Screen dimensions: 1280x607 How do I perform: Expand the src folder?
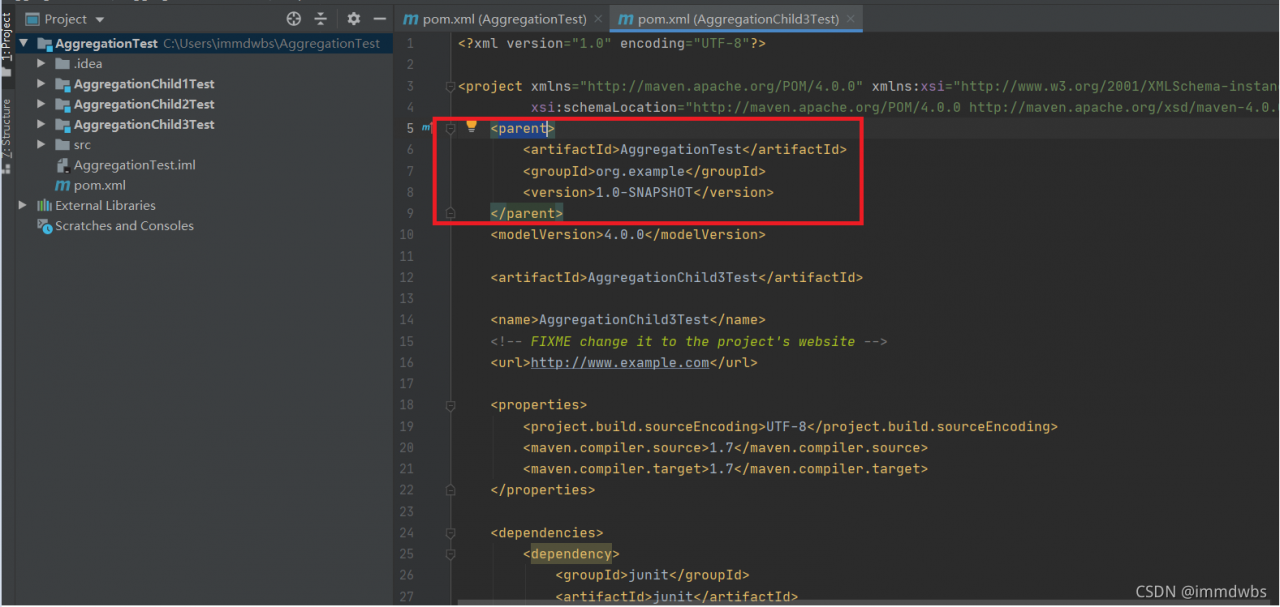(41, 145)
